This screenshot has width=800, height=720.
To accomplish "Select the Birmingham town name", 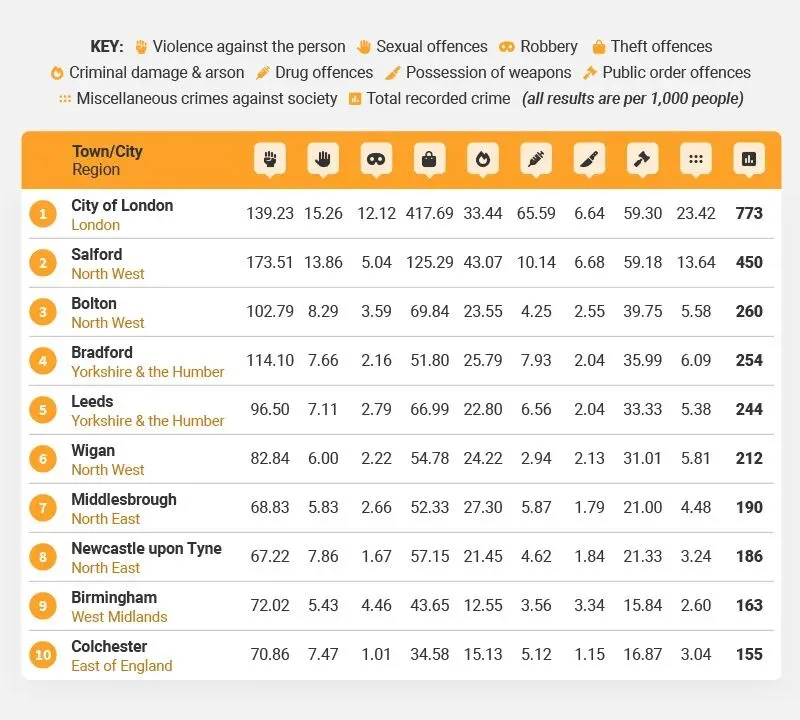I will click(114, 598).
